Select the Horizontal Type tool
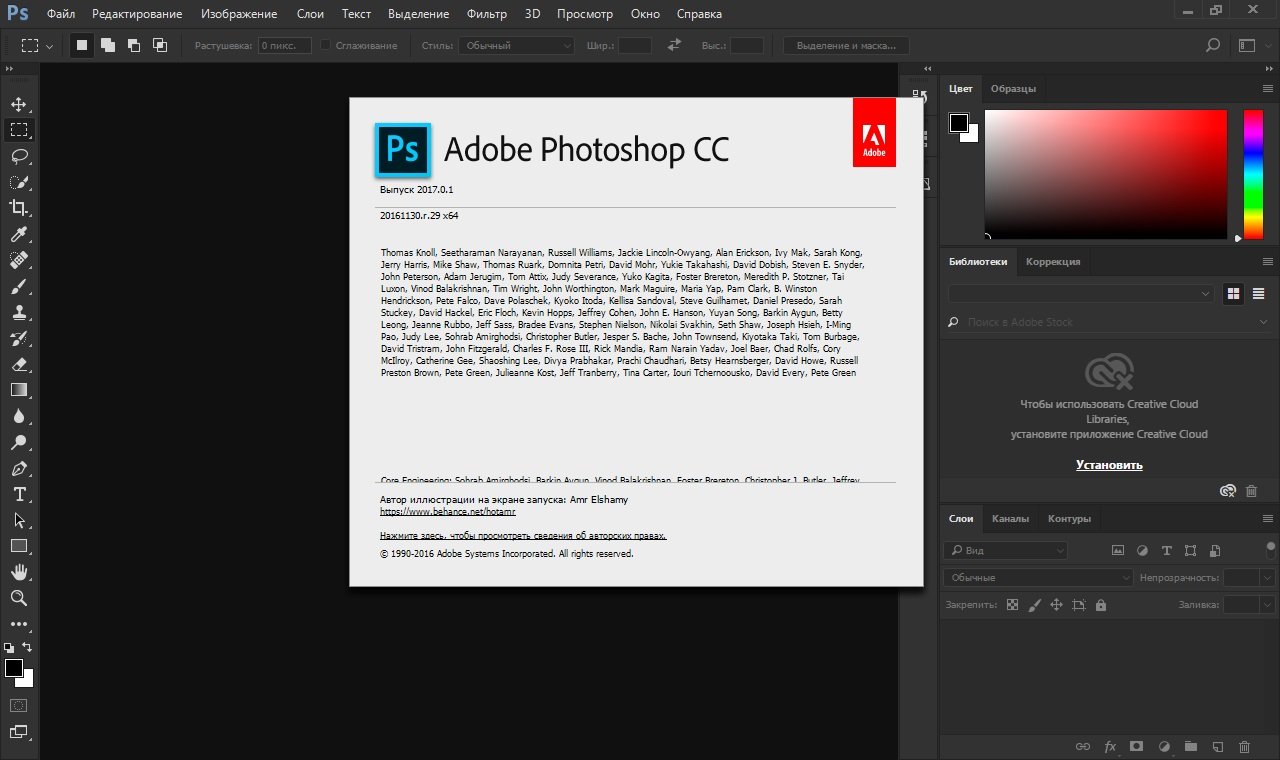The image size is (1280, 760). 19,494
